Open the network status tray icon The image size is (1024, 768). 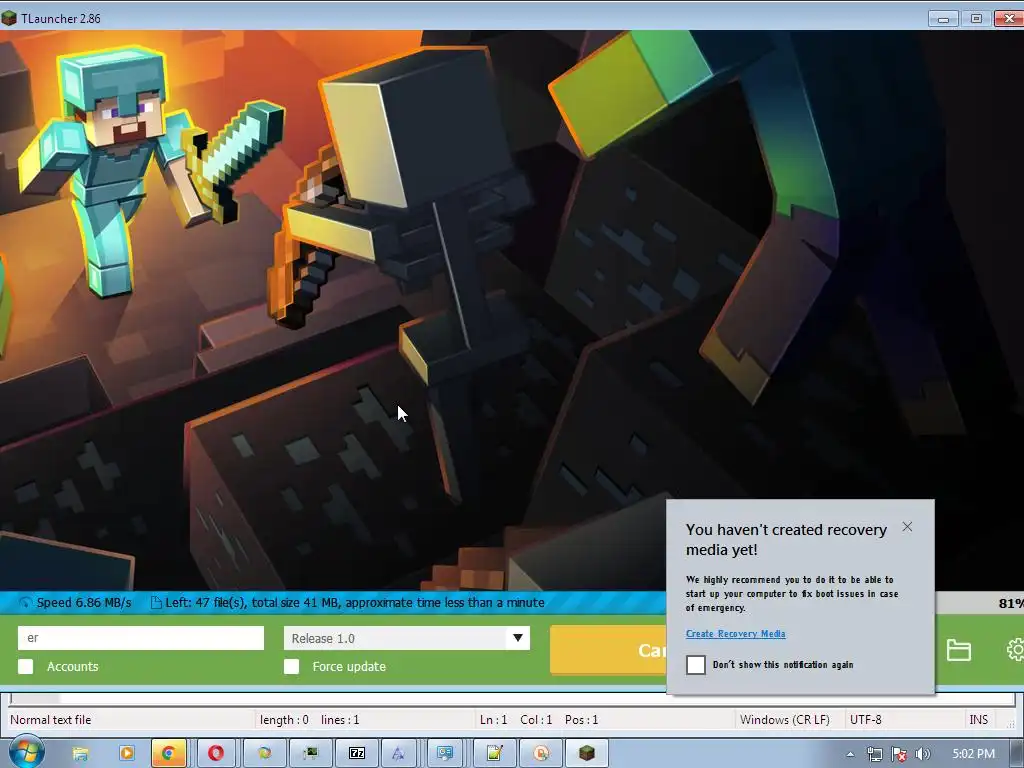(x=874, y=754)
